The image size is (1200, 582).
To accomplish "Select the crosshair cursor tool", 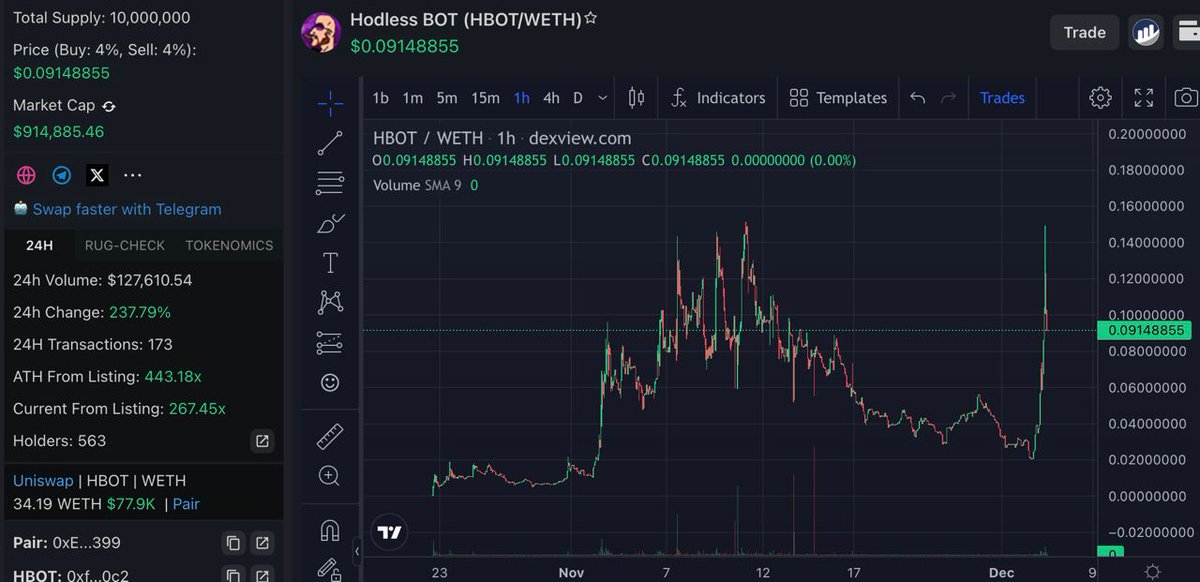I will coord(330,102).
